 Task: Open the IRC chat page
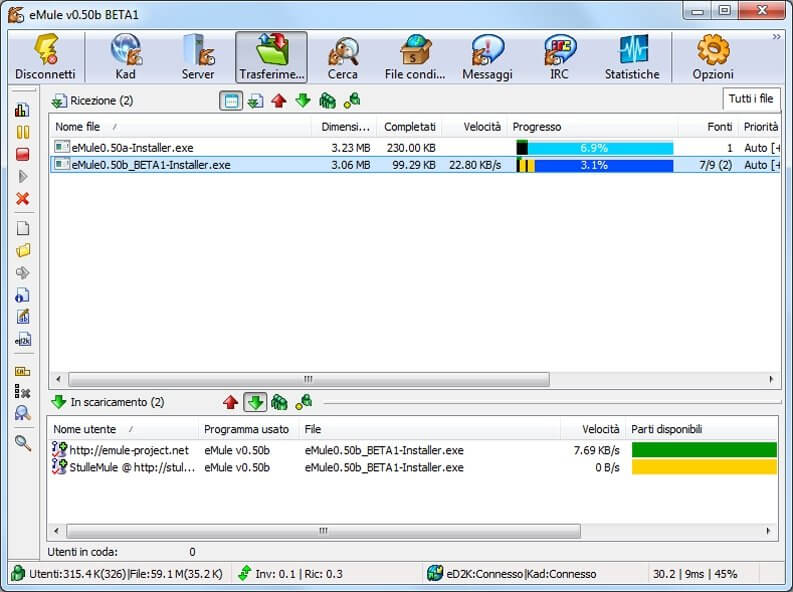click(x=559, y=57)
